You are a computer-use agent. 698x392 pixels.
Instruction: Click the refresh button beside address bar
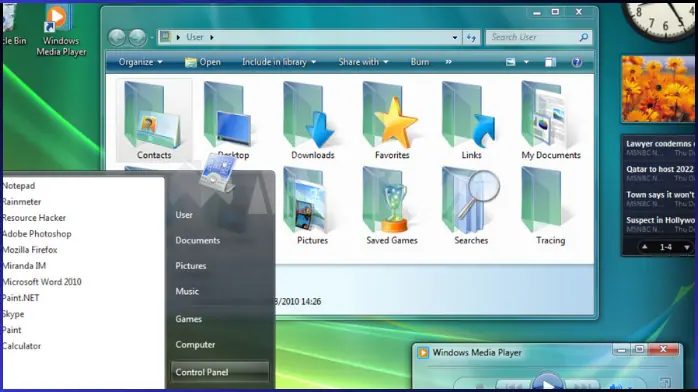[471, 38]
